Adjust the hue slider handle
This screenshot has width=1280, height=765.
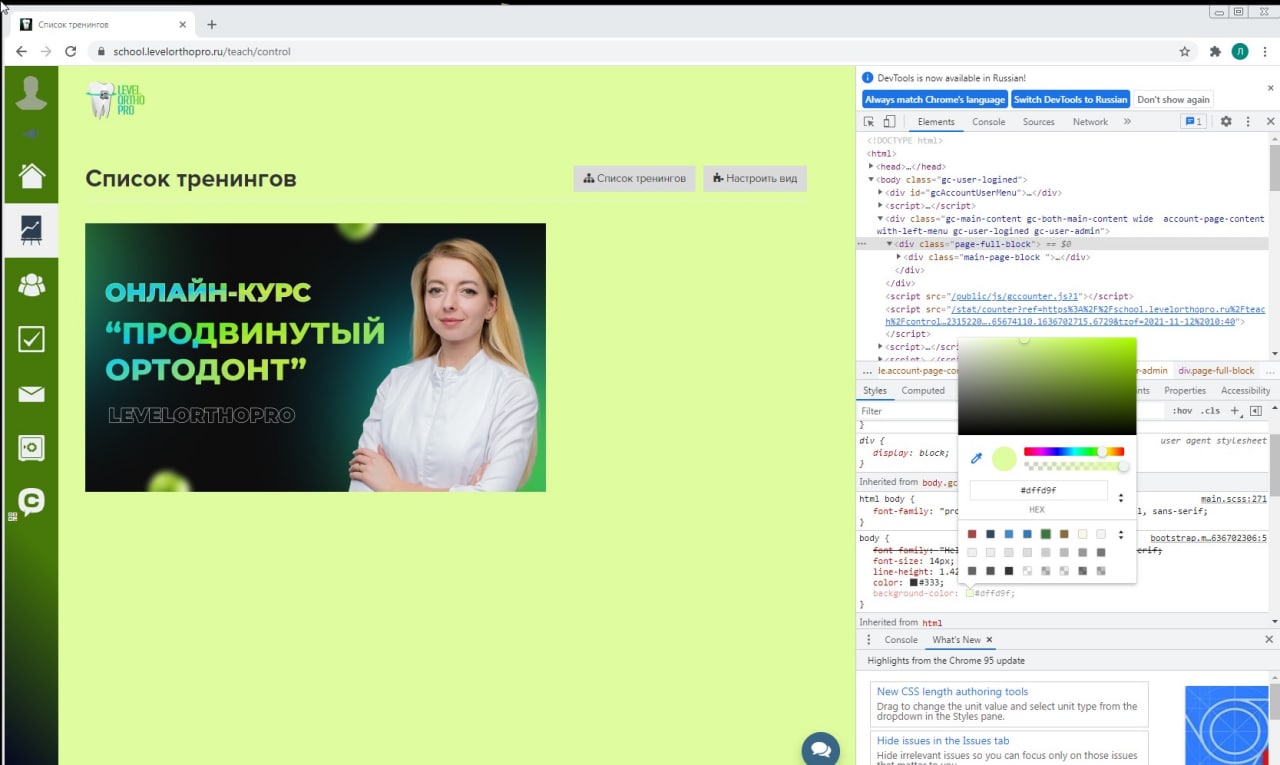point(1102,452)
